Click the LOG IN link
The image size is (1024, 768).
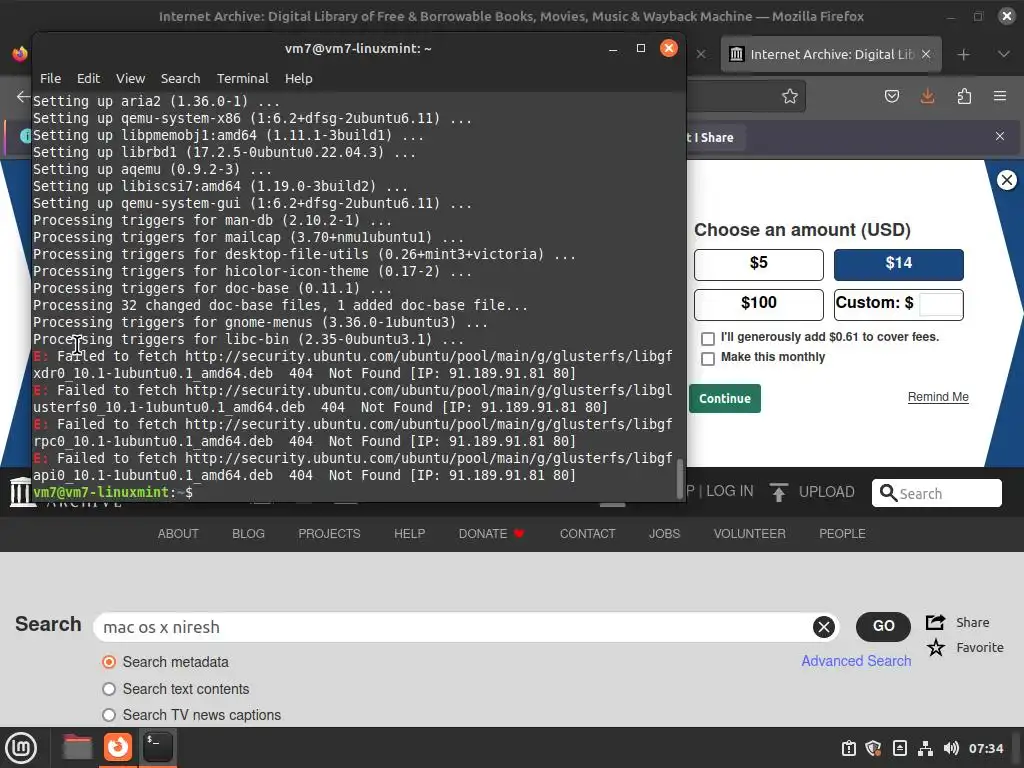click(x=729, y=491)
